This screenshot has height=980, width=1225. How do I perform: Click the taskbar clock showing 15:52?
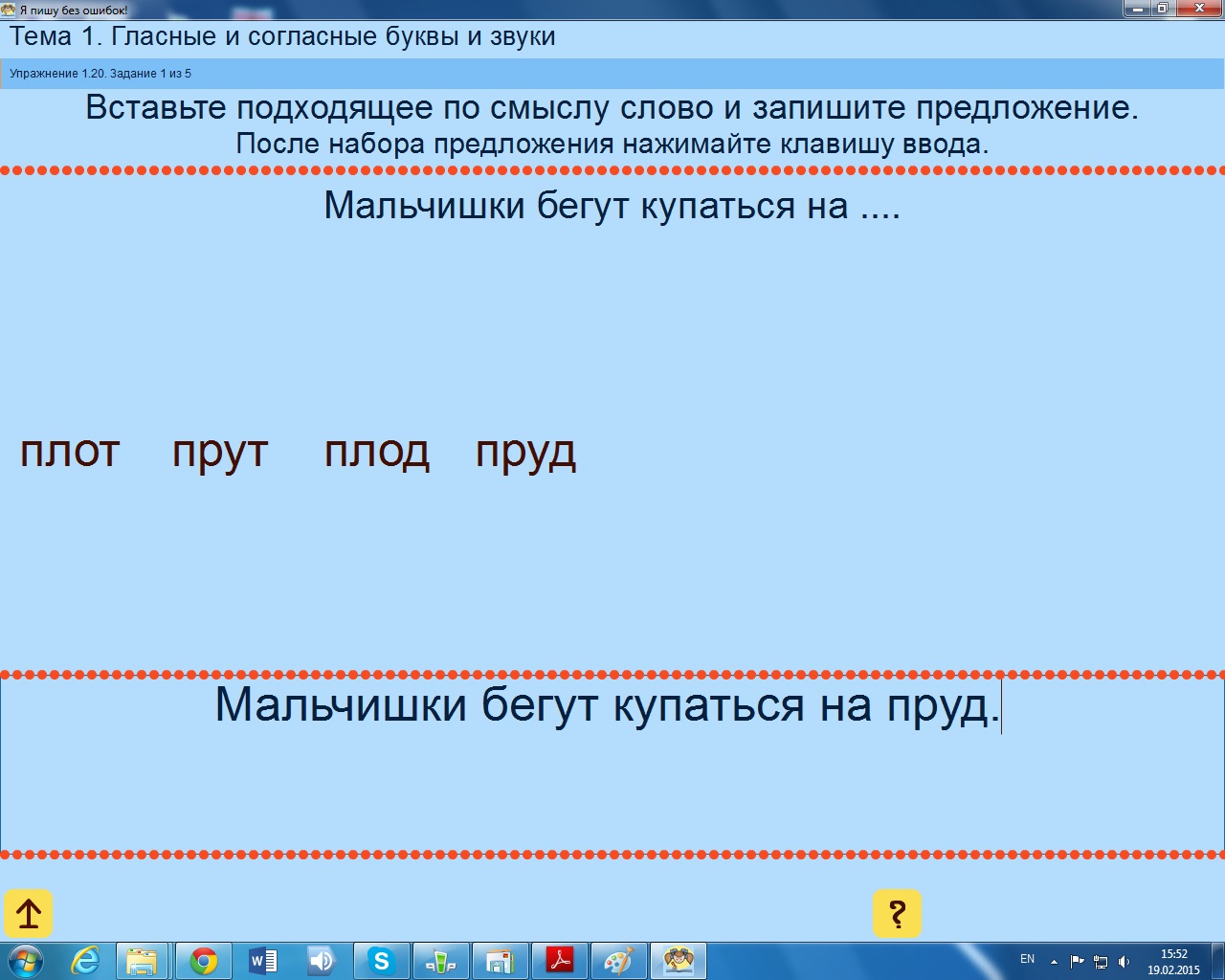[1173, 962]
